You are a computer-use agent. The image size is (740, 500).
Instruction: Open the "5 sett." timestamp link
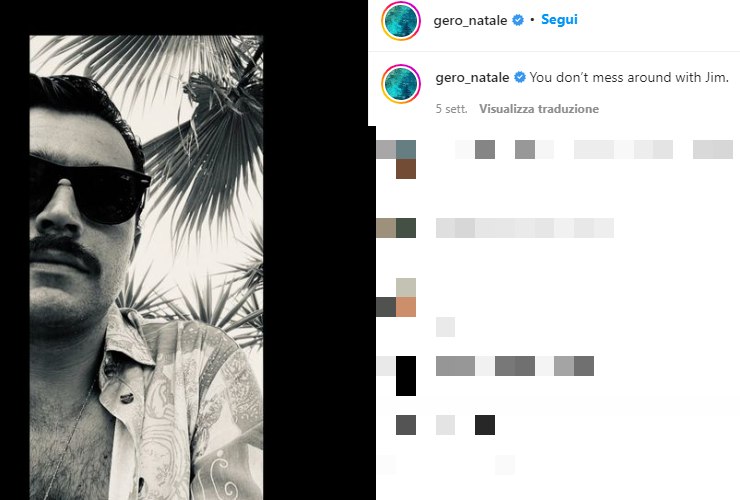(x=451, y=109)
